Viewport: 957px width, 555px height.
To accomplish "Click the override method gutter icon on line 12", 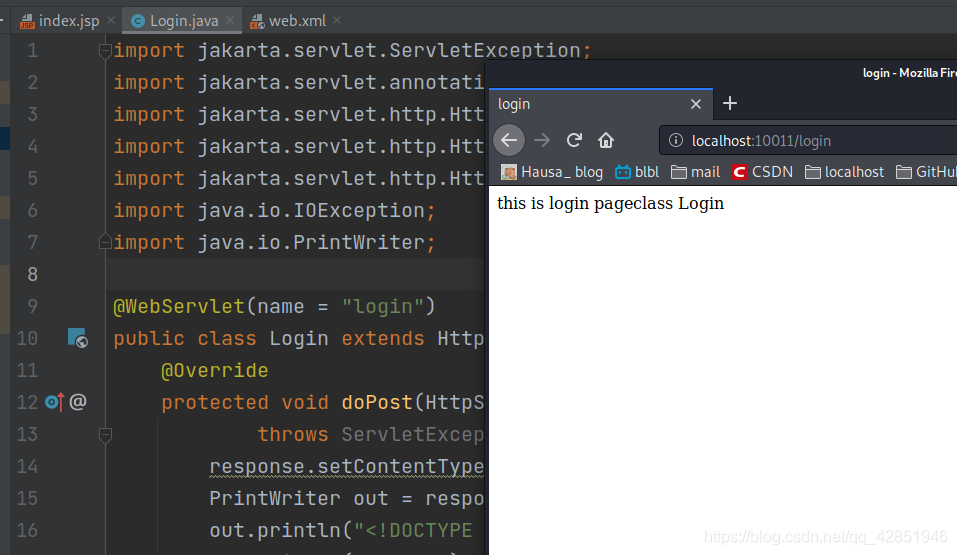I will click(x=54, y=402).
